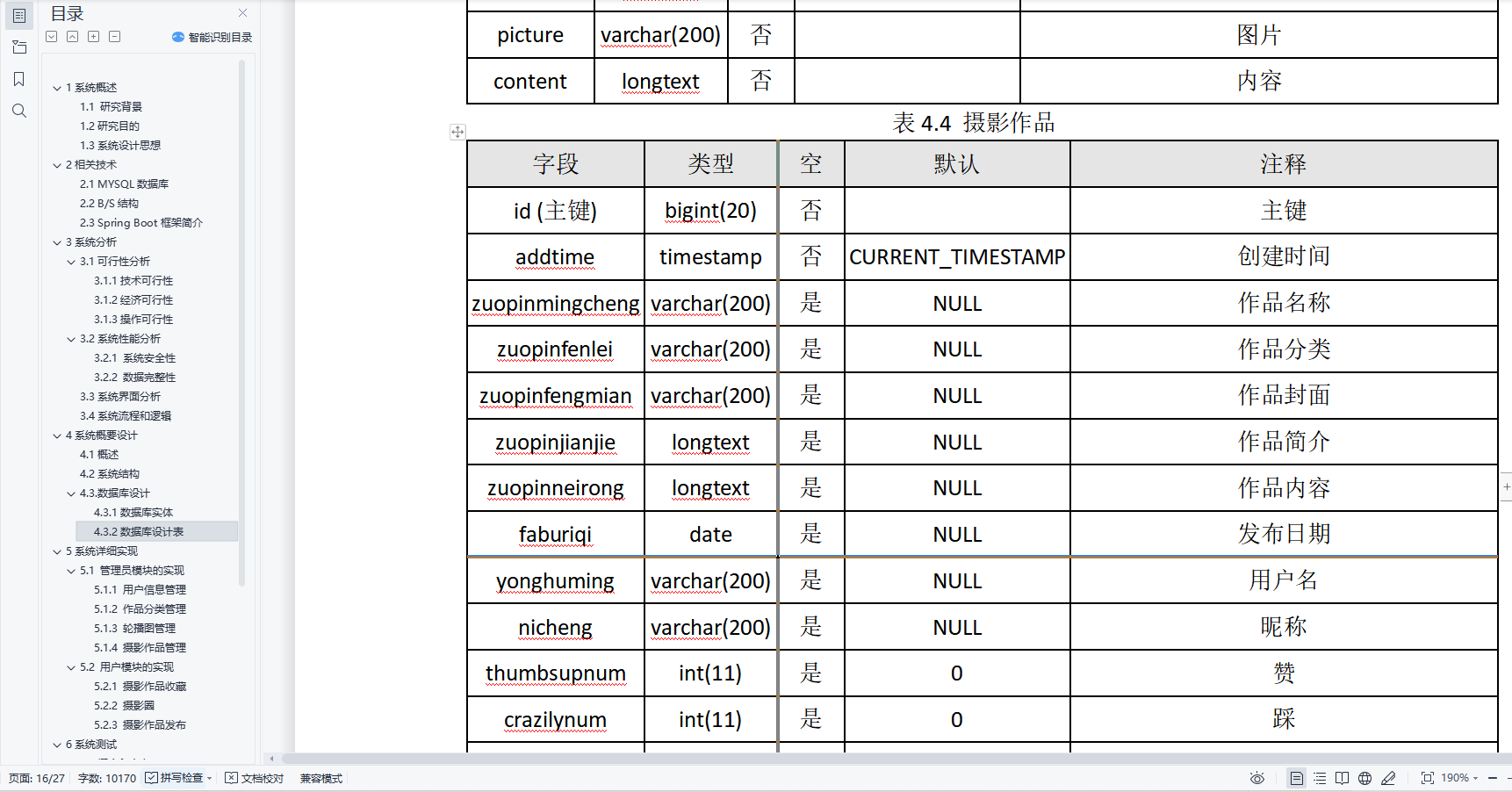Collapse the 4 系统概要设计 outline node

click(x=57, y=436)
